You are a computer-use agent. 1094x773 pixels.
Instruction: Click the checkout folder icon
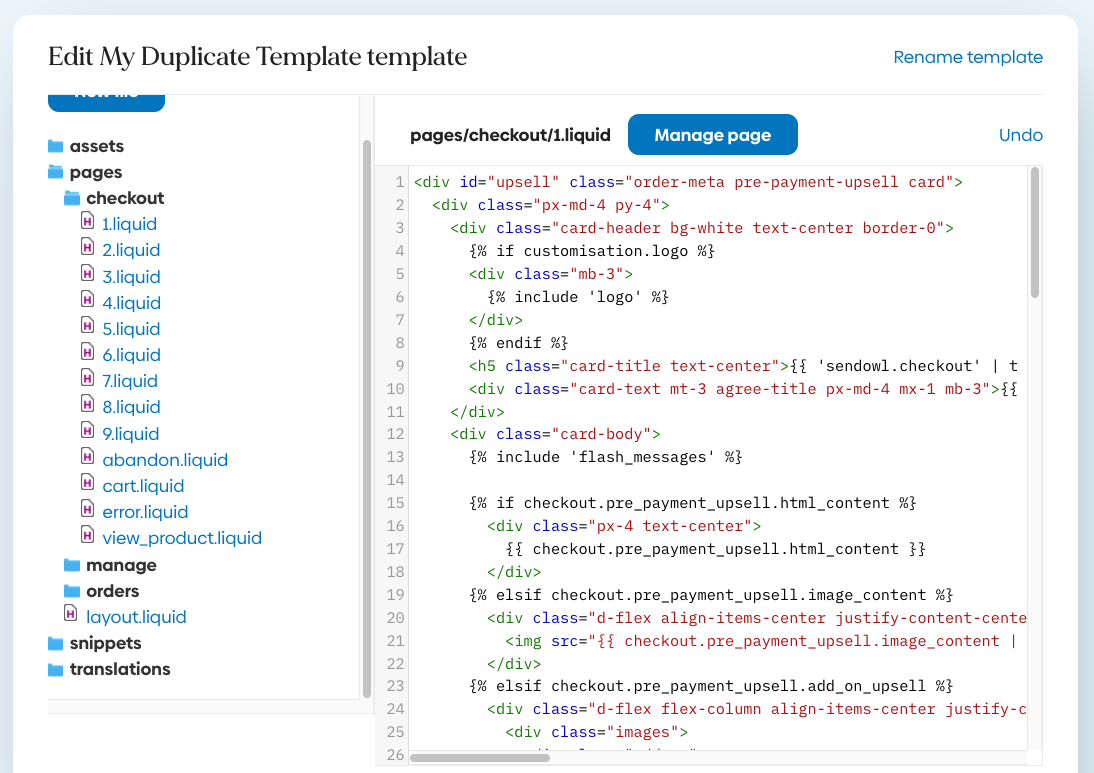click(x=72, y=198)
